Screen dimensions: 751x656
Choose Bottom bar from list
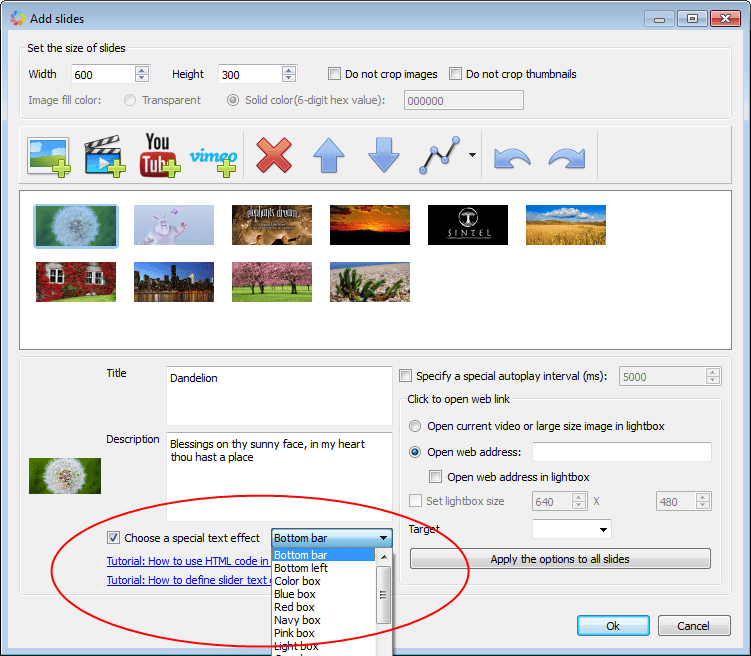[x=323, y=555]
